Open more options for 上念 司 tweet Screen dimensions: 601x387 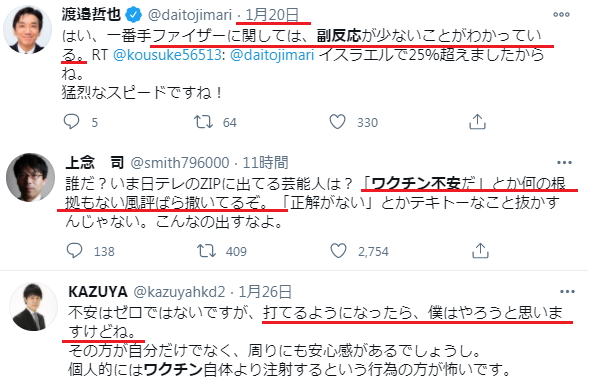564,163
